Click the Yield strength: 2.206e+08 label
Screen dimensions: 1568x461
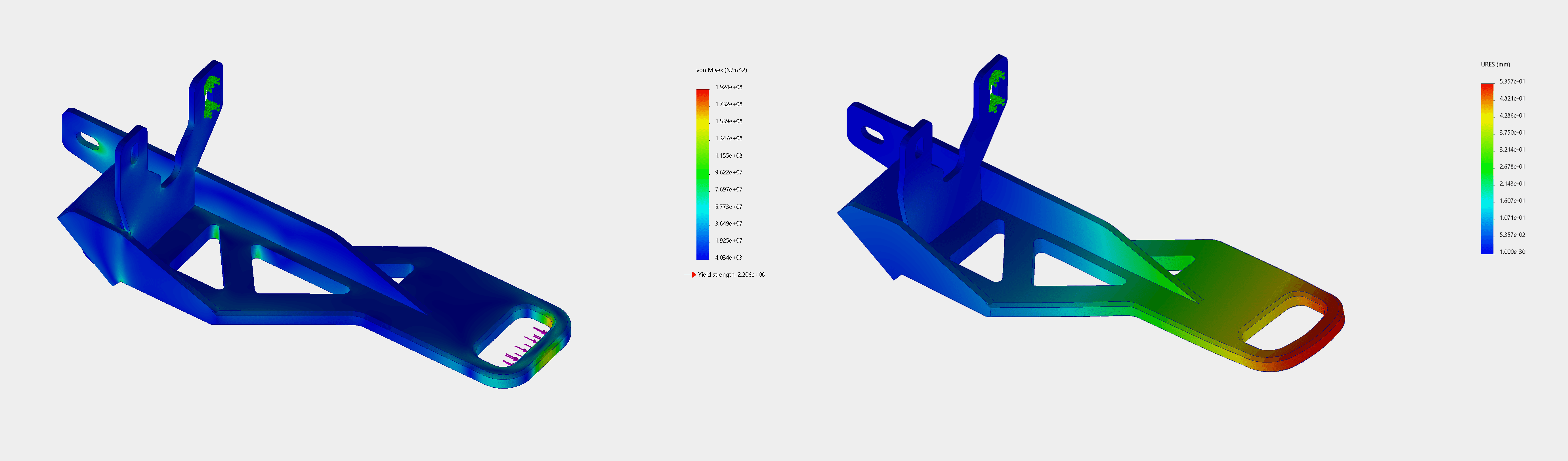pyautogui.click(x=731, y=275)
